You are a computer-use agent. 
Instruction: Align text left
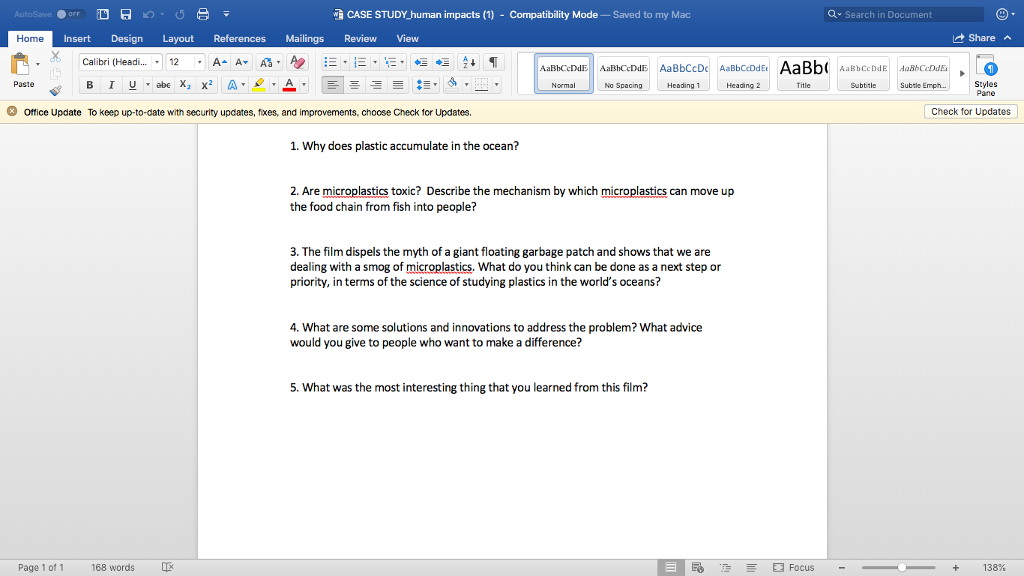click(332, 85)
